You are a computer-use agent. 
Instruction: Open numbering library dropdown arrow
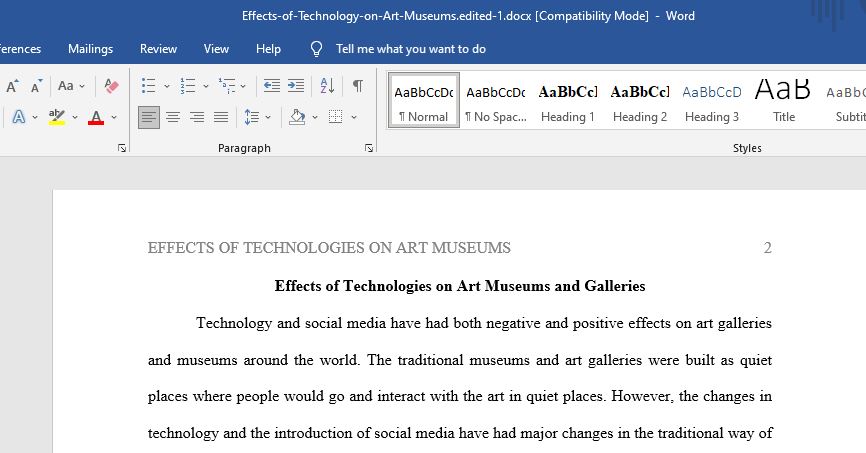(x=205, y=86)
